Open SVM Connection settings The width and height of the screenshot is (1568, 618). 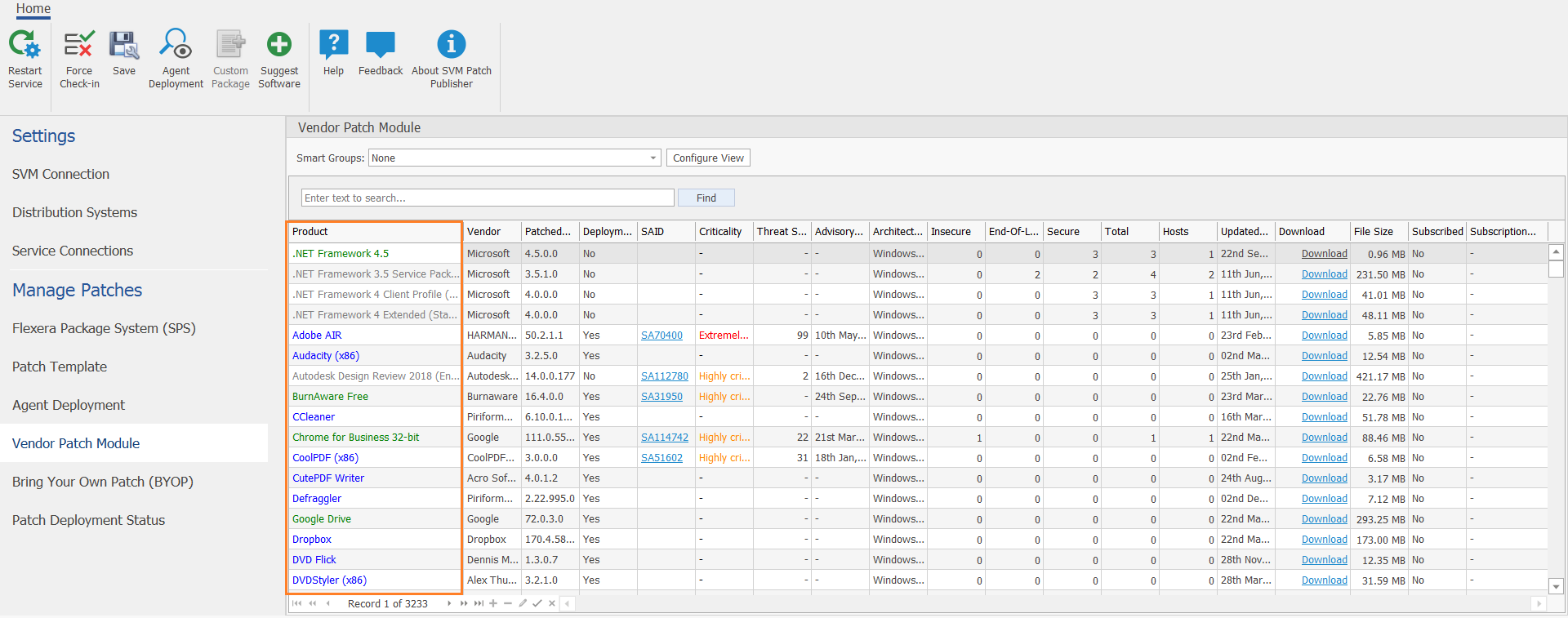pyautogui.click(x=60, y=174)
